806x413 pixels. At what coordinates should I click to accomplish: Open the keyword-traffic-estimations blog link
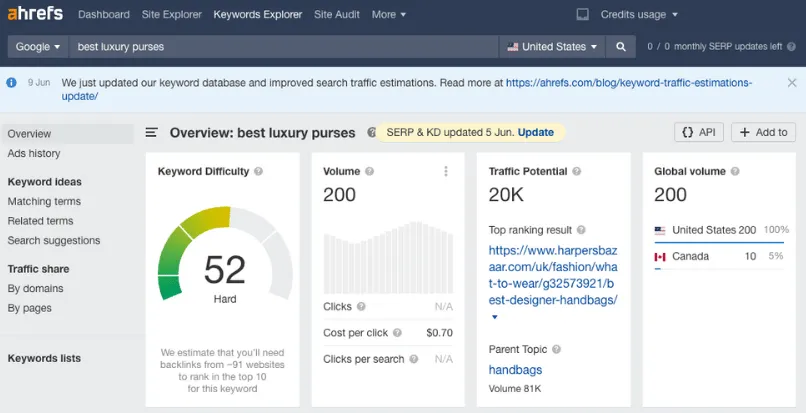[407, 89]
